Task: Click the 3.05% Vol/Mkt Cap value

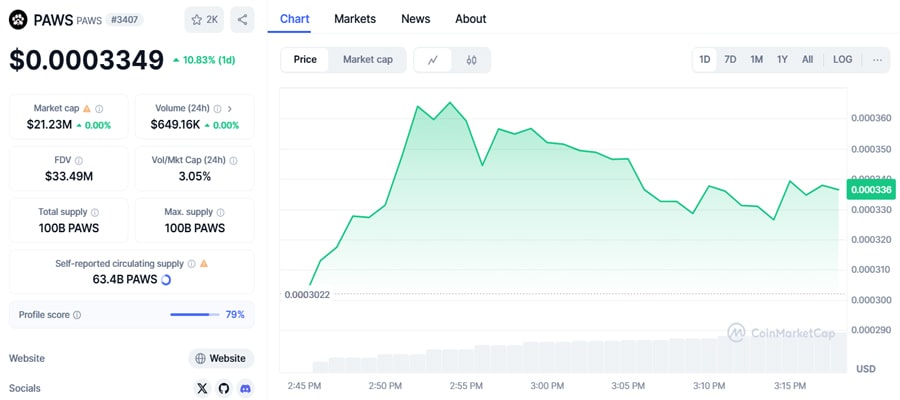Action: tap(195, 177)
